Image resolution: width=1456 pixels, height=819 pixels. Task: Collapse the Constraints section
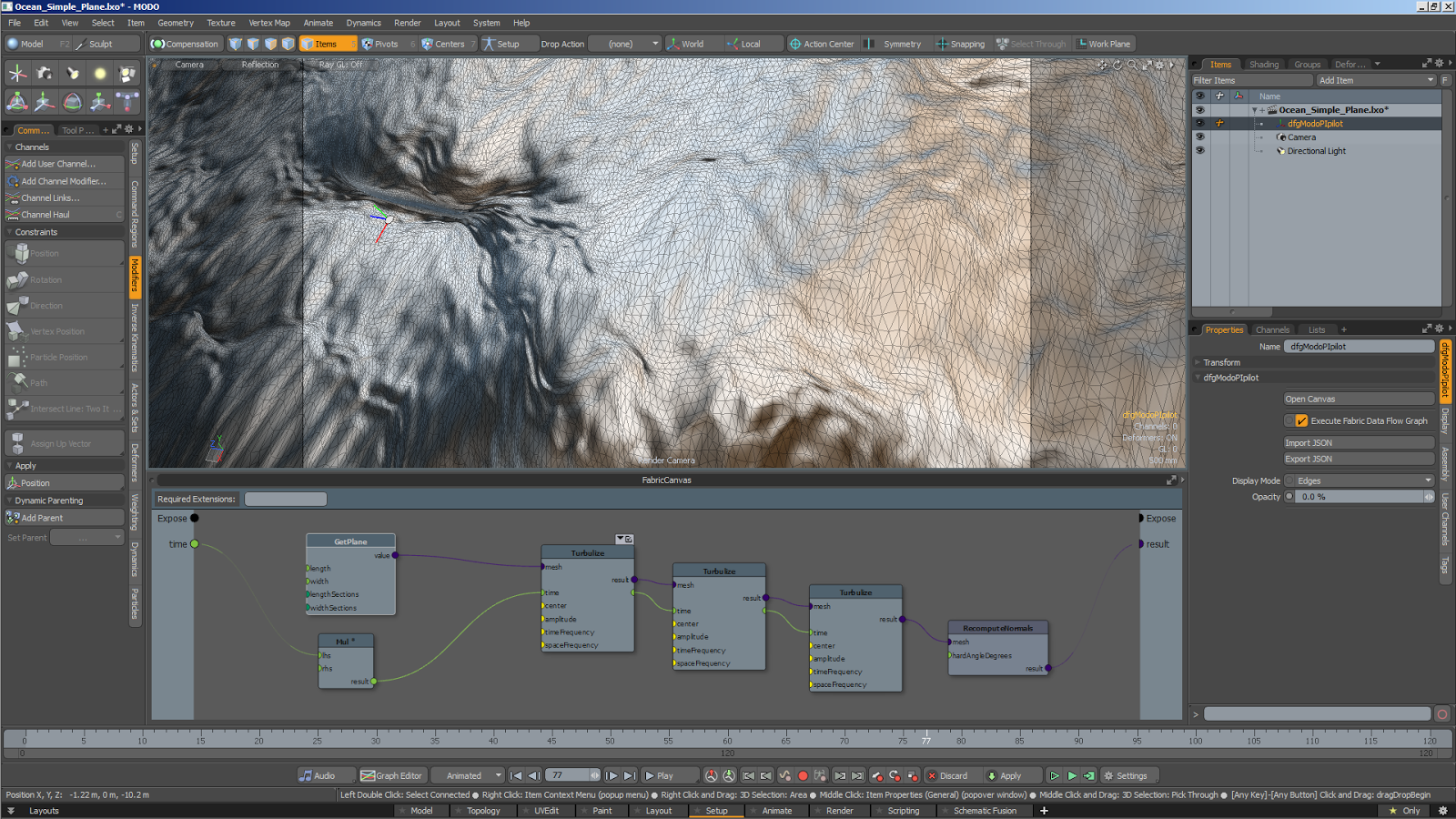click(9, 232)
